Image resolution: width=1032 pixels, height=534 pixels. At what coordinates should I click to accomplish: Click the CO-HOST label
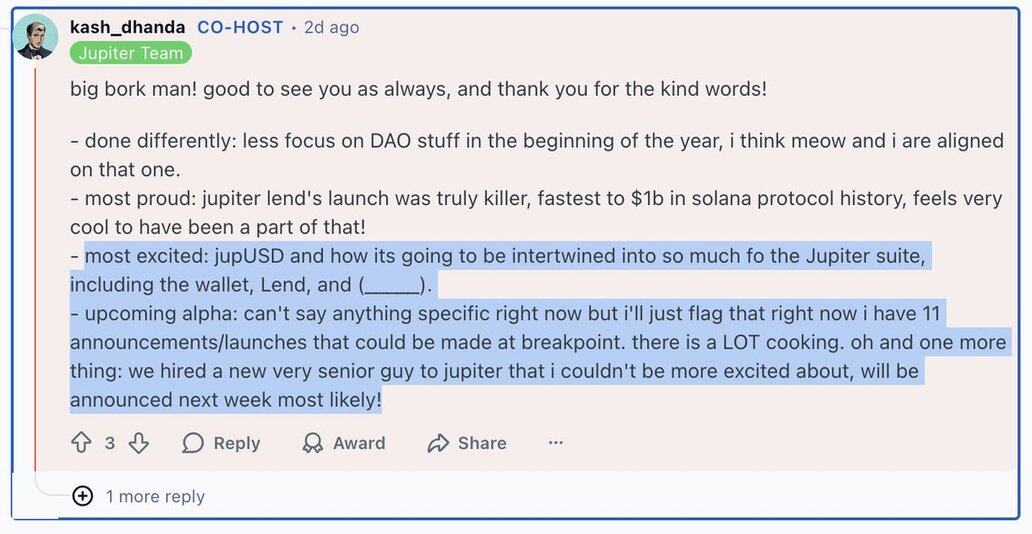click(x=240, y=28)
